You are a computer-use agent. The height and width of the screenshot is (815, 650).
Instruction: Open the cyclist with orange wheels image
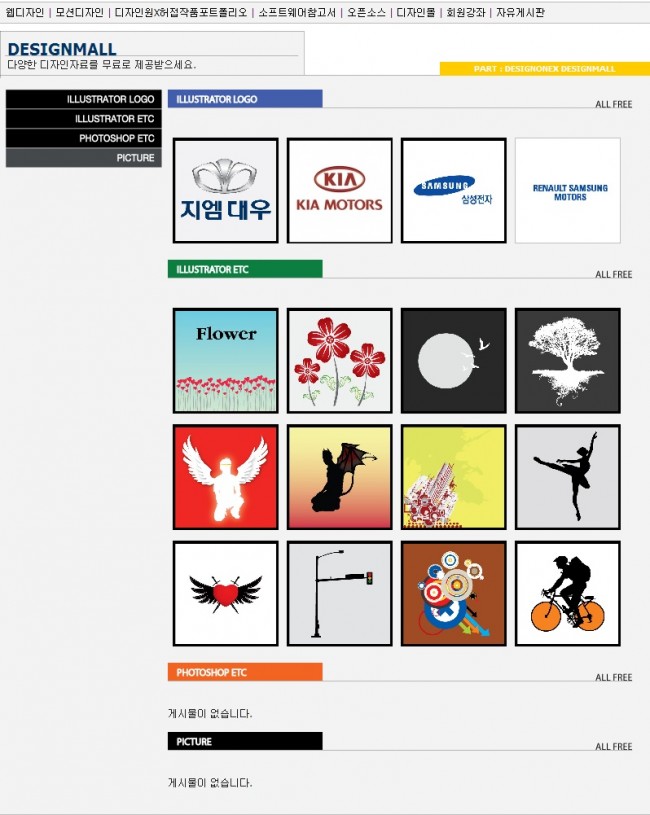(x=568, y=594)
